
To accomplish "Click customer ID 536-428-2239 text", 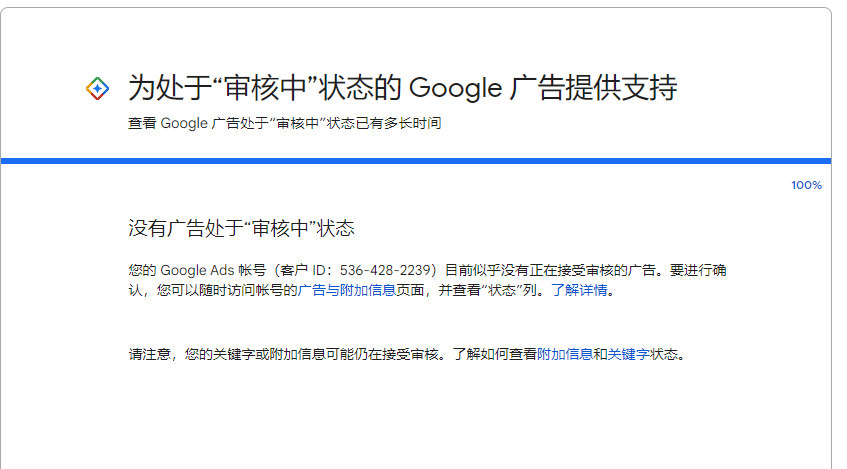I will coord(385,270).
